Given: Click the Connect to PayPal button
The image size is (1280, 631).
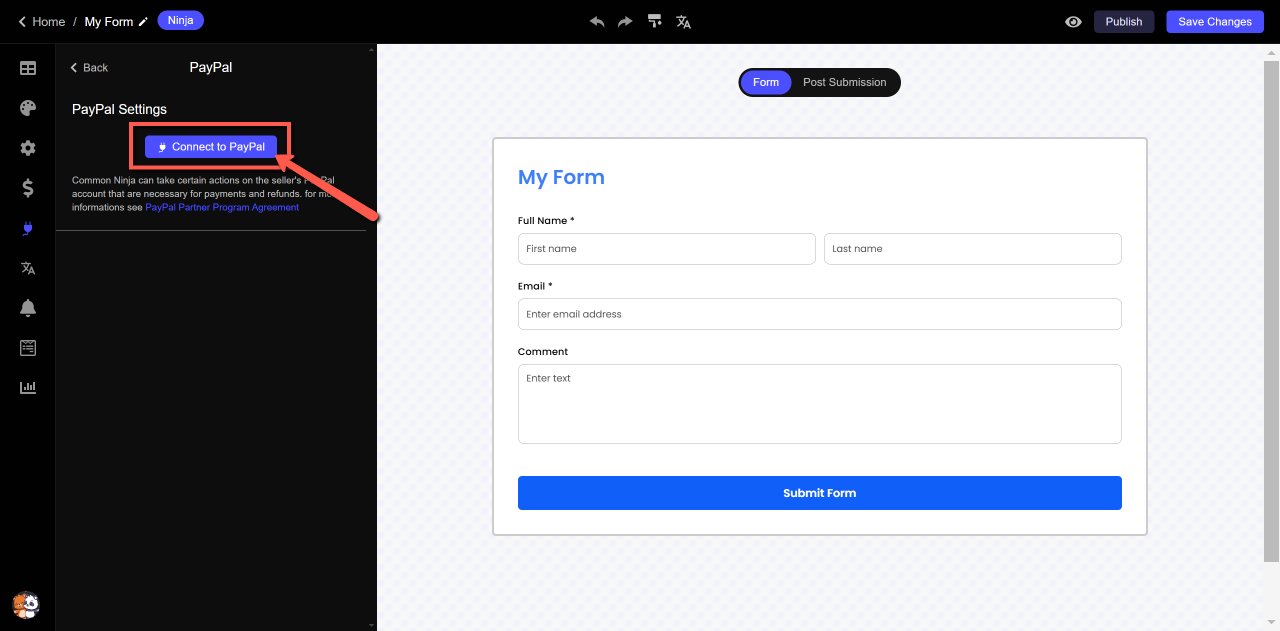Looking at the screenshot, I should point(211,147).
